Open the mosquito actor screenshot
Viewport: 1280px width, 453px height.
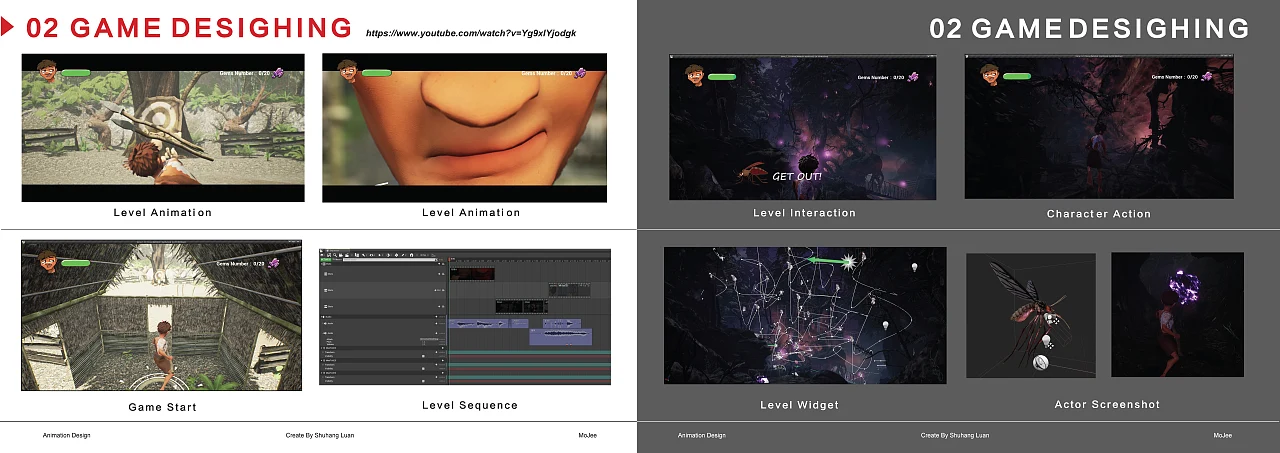[x=1030, y=315]
